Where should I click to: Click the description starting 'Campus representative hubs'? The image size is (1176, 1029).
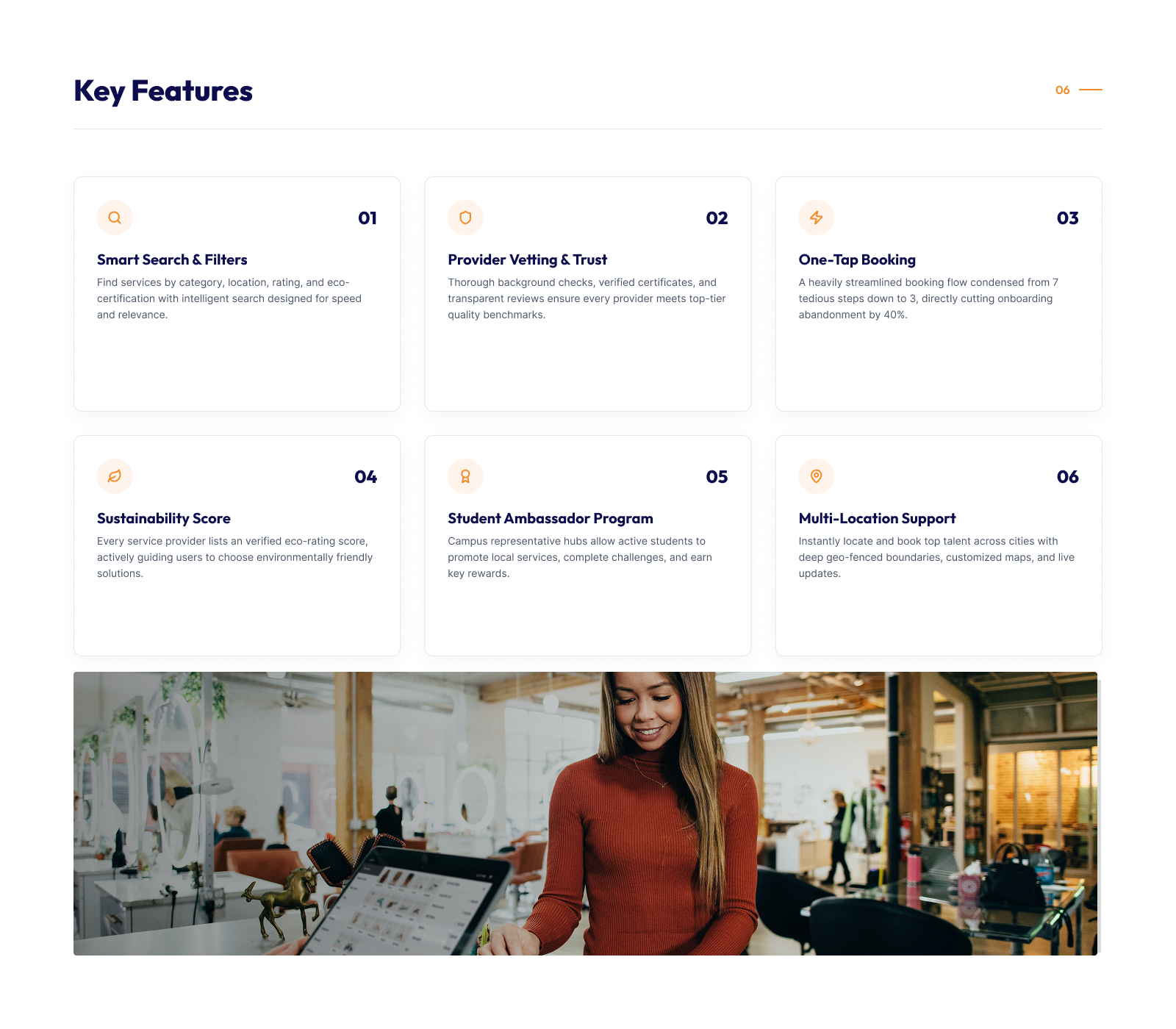point(580,557)
